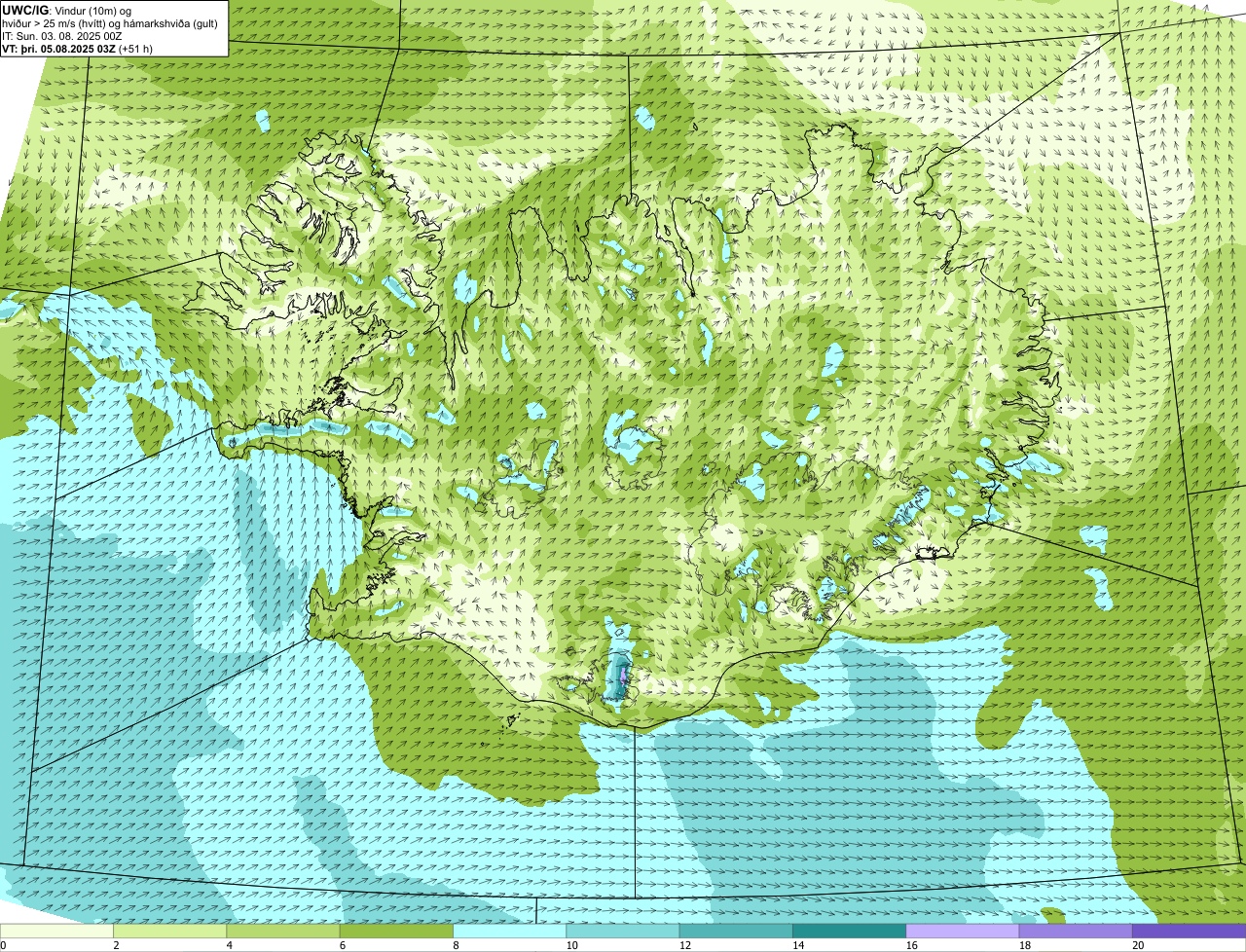This screenshot has width=1246, height=952.
Task: Select the 16–18 m/s light purple legend segment
Action: coord(963,931)
